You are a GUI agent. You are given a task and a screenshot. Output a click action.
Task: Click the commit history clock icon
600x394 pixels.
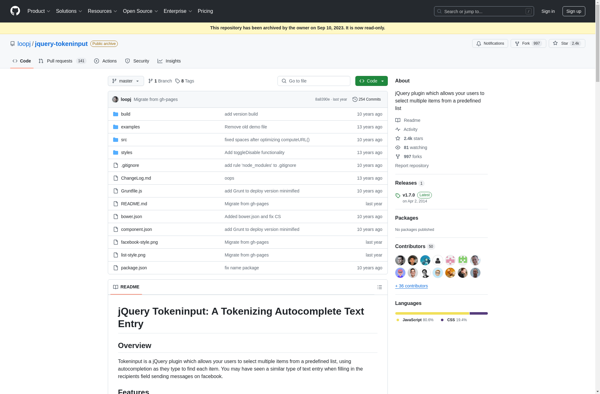click(355, 99)
